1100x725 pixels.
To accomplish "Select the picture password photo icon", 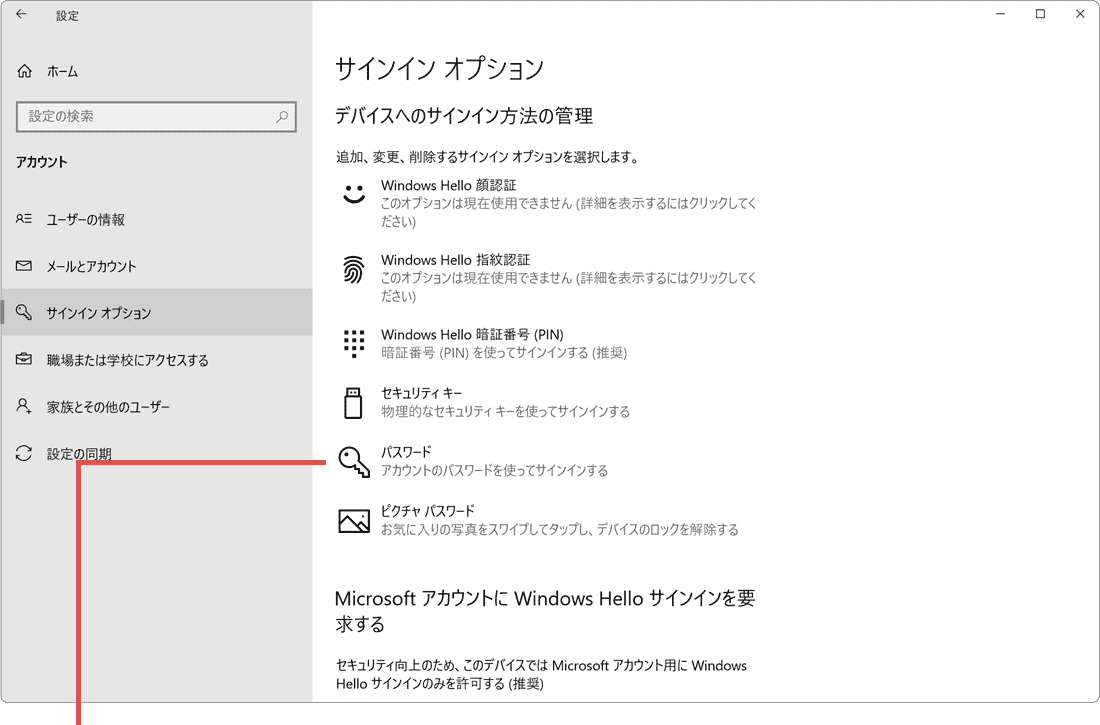I will coord(353,520).
